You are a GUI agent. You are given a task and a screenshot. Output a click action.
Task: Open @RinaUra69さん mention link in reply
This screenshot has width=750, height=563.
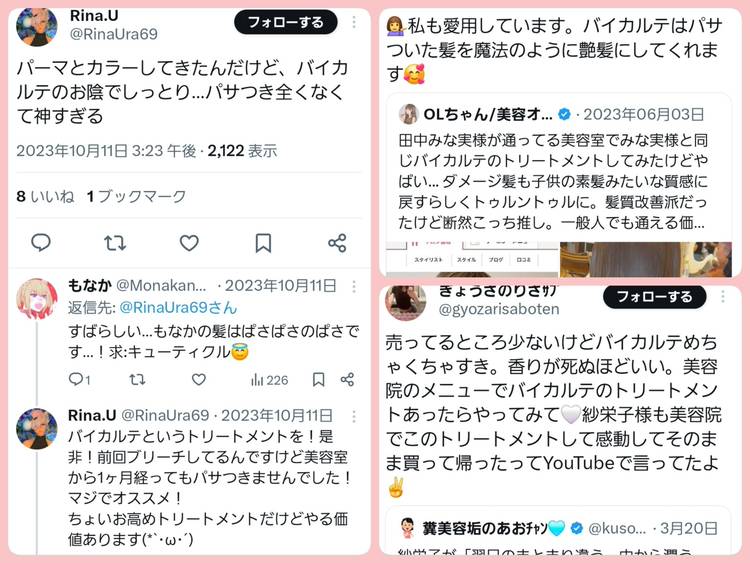(x=178, y=307)
